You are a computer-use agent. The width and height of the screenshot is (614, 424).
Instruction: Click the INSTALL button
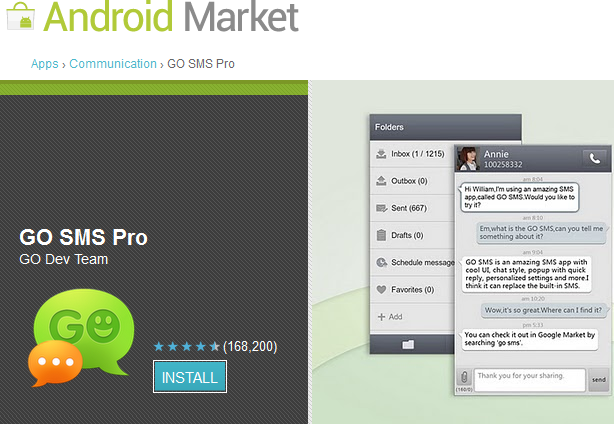190,377
